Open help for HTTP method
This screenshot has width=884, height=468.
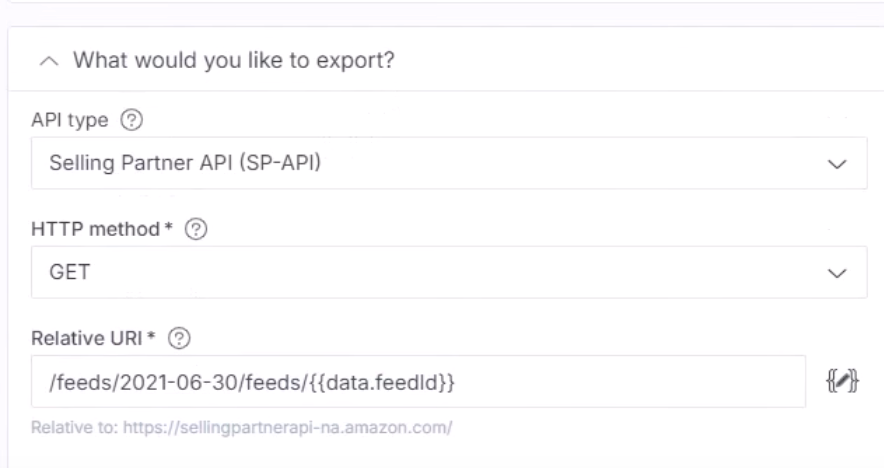point(196,229)
